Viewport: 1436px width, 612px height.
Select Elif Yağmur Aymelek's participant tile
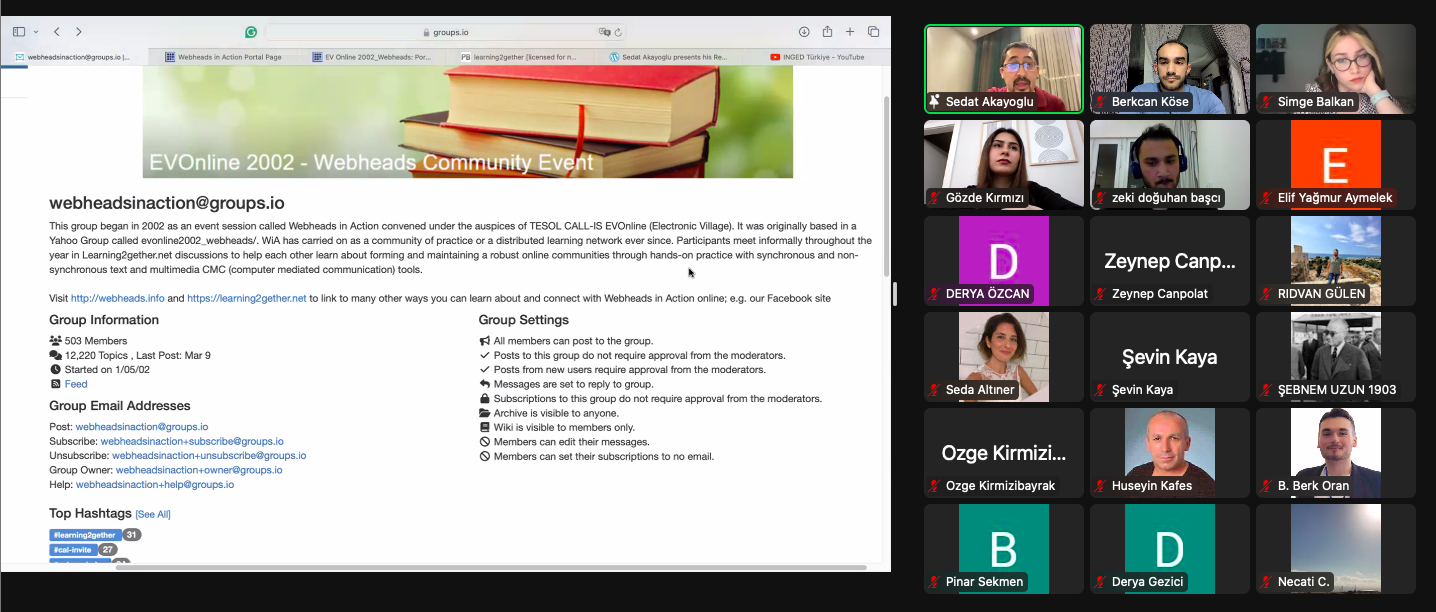pos(1336,165)
